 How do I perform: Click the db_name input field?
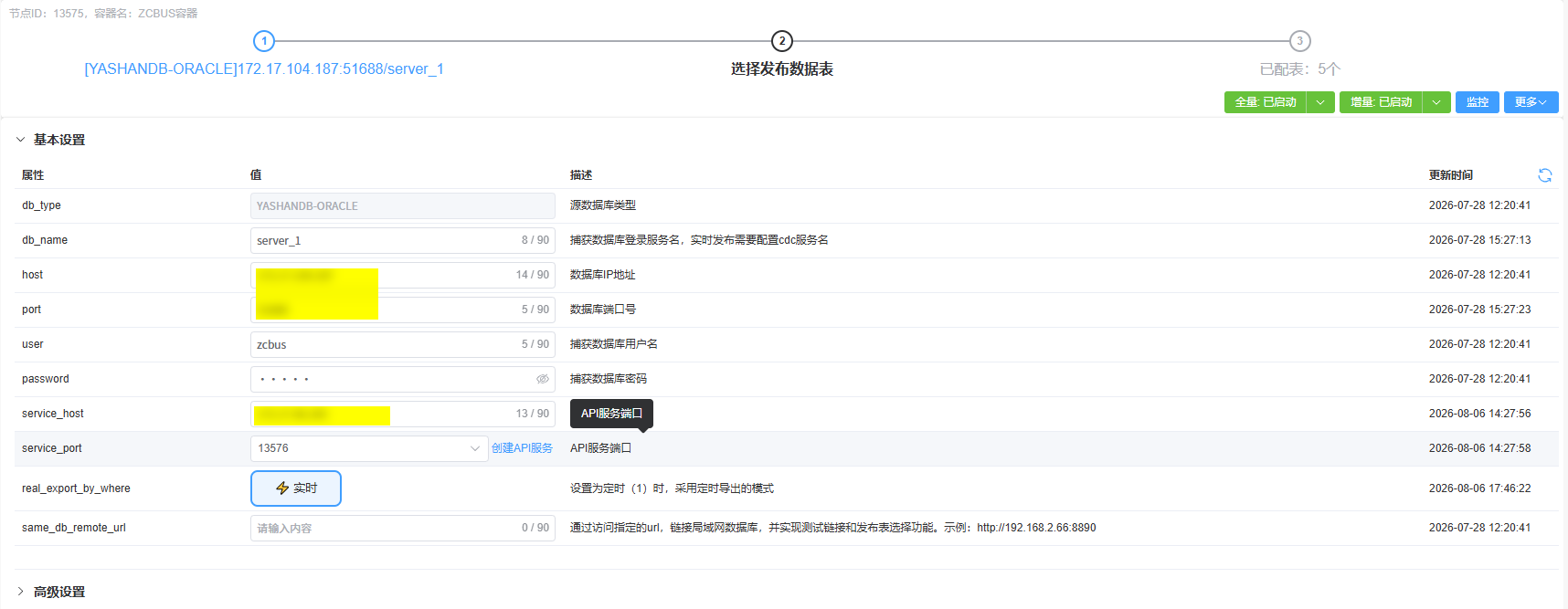[403, 240]
